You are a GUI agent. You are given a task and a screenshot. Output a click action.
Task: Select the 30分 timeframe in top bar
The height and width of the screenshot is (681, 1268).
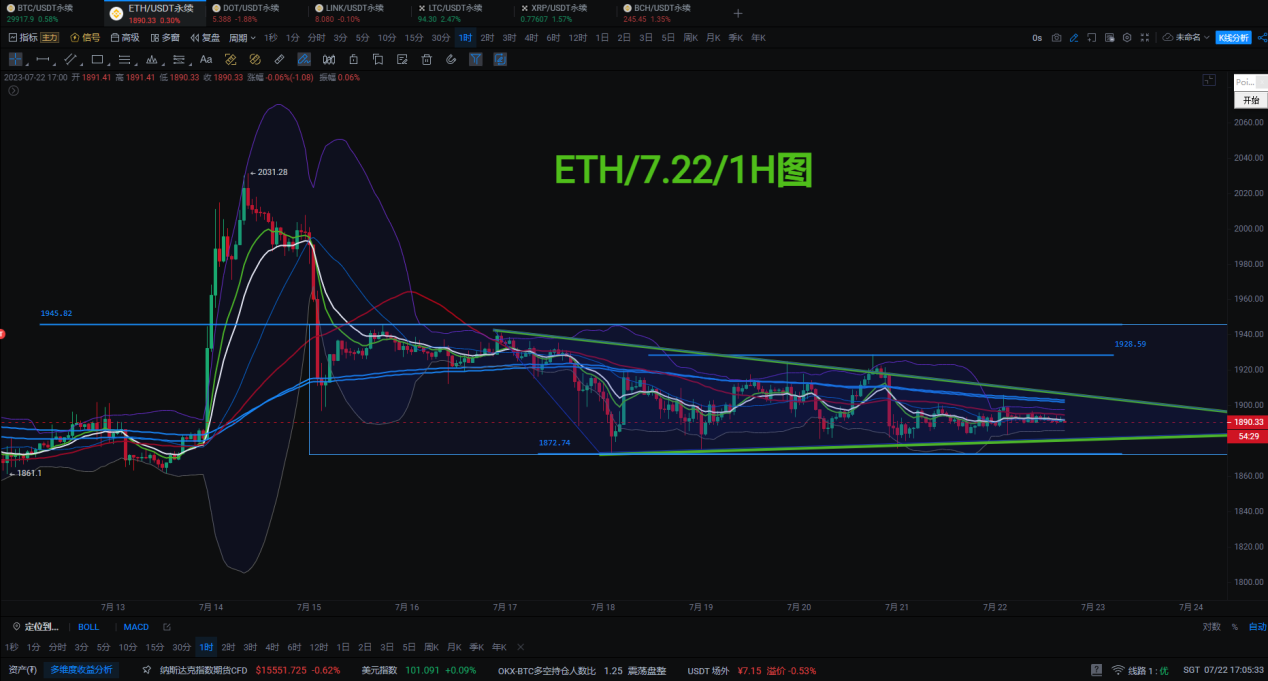coord(441,38)
